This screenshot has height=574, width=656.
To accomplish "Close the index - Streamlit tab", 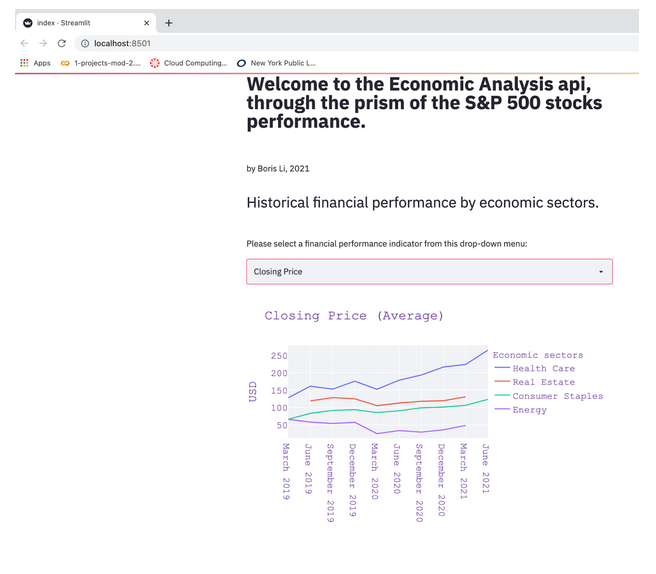I will 147,22.
